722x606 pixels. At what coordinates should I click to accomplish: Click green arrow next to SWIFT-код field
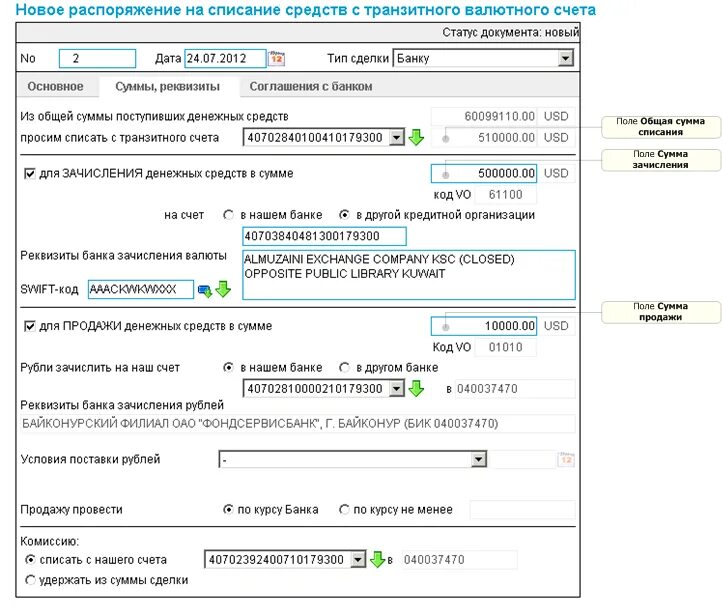(223, 289)
